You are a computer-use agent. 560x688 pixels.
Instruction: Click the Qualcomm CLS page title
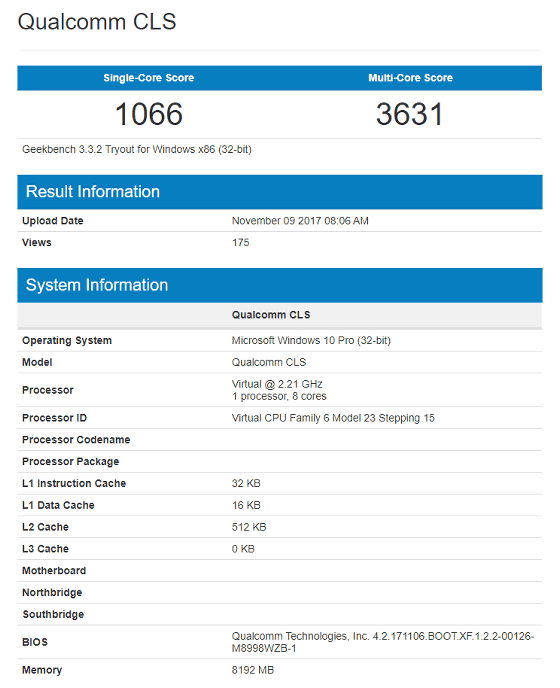[97, 22]
